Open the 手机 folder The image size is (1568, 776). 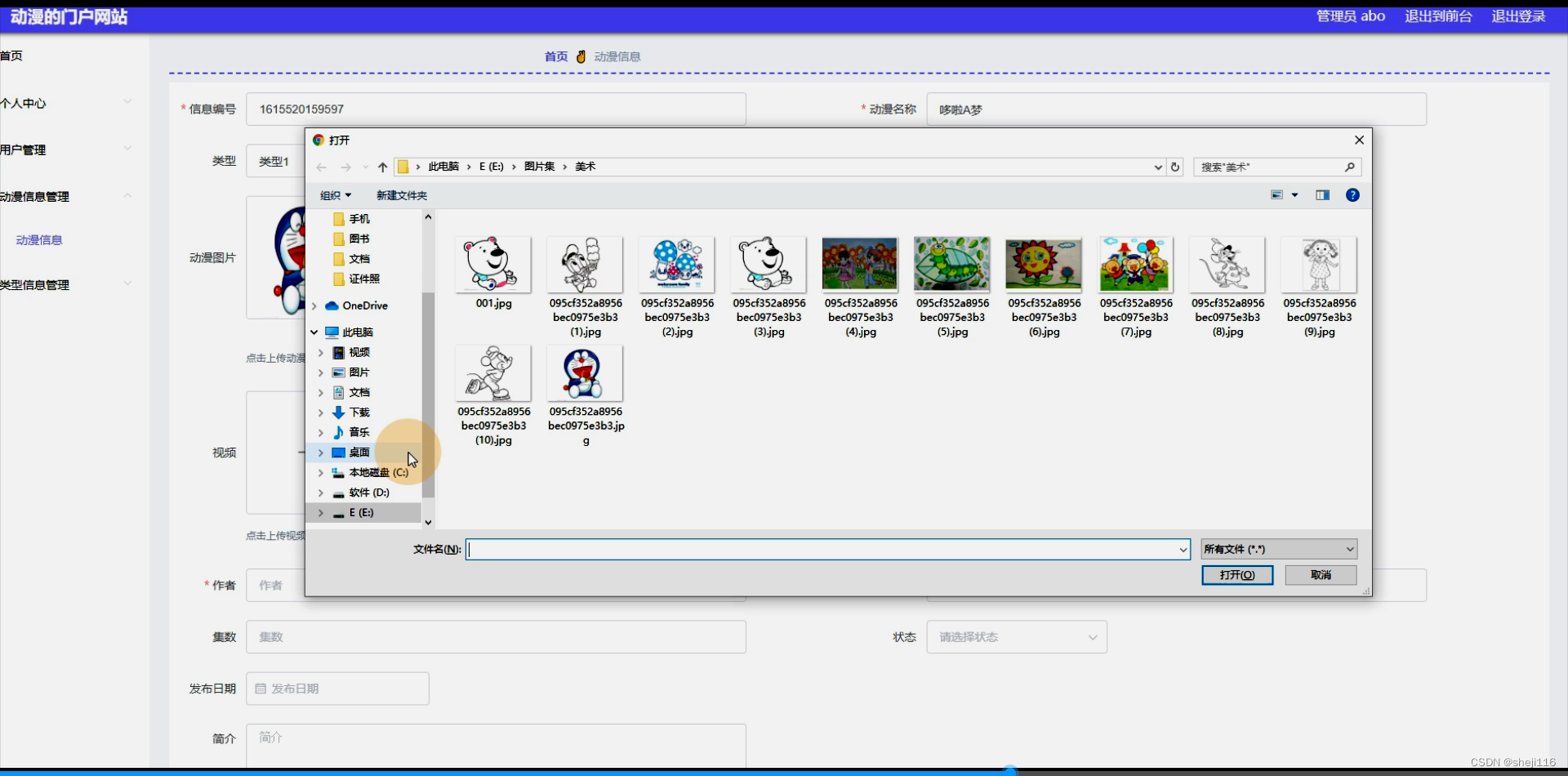359,219
